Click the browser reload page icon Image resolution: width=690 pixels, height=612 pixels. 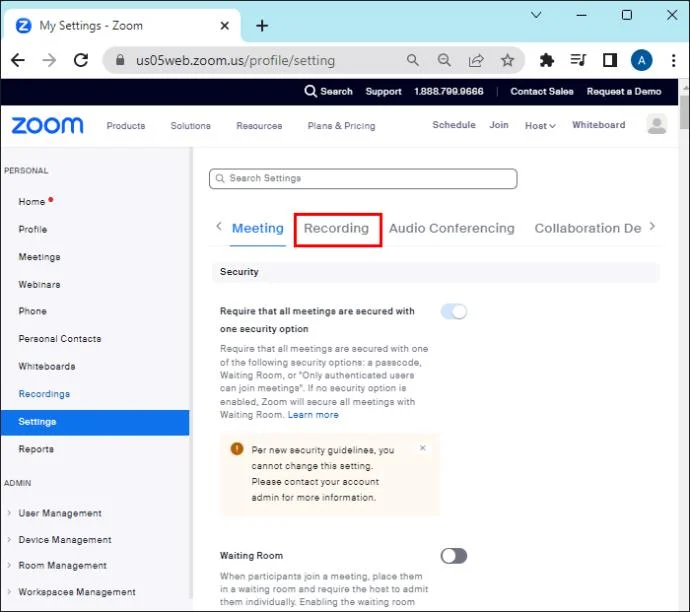tap(81, 60)
